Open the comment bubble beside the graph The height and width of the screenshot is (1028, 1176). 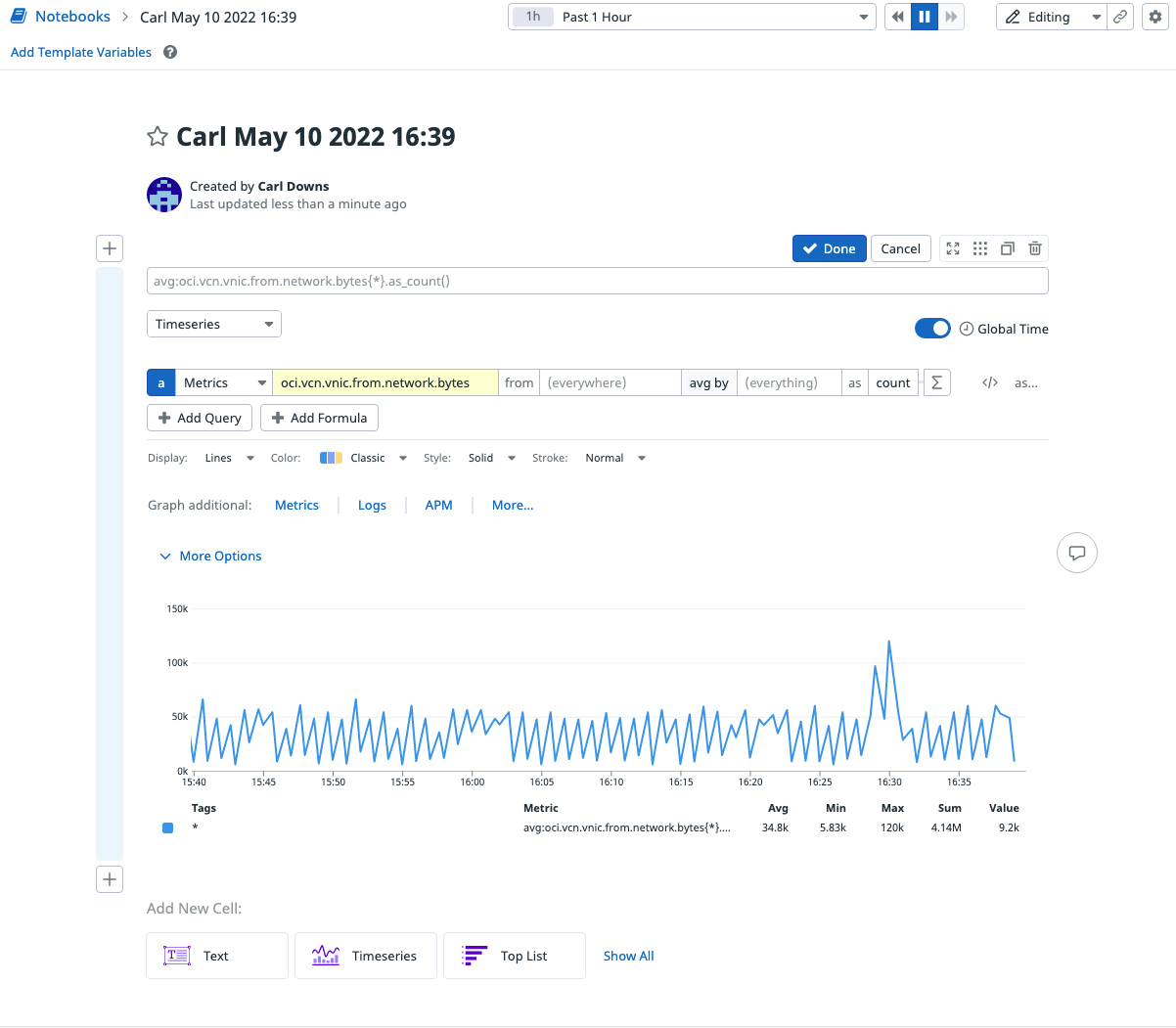(1077, 553)
